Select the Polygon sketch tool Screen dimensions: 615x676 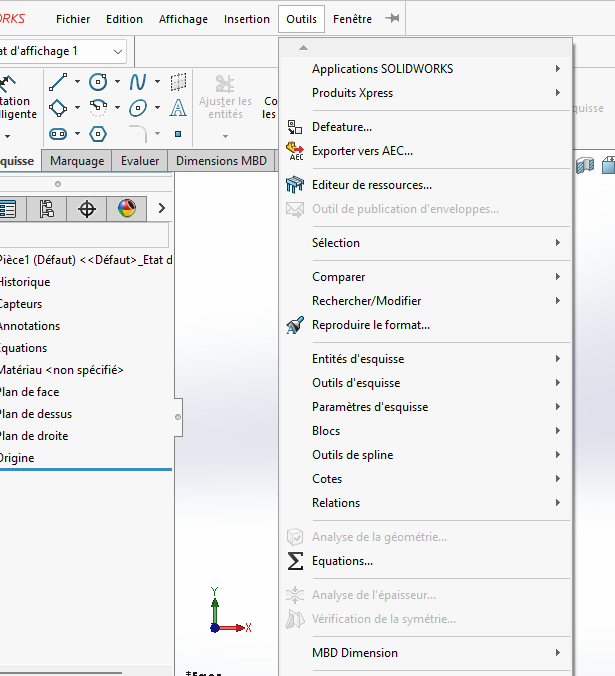point(98,133)
